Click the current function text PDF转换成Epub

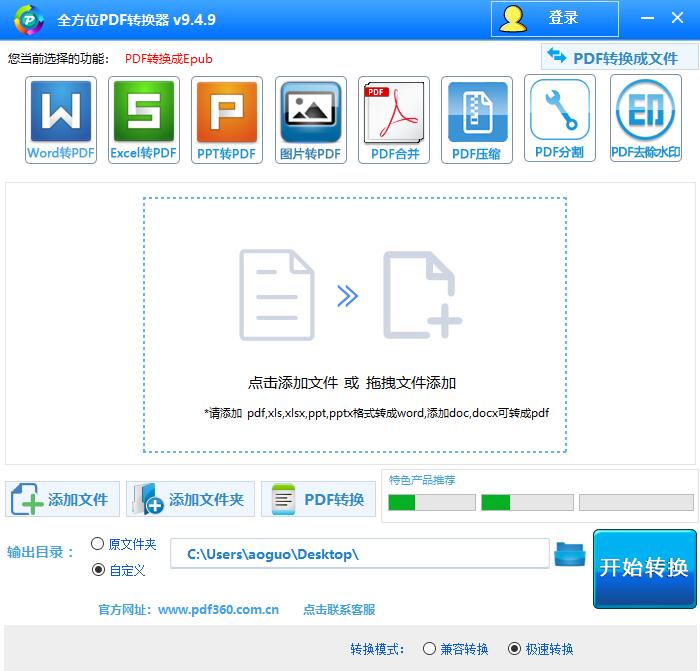[169, 59]
